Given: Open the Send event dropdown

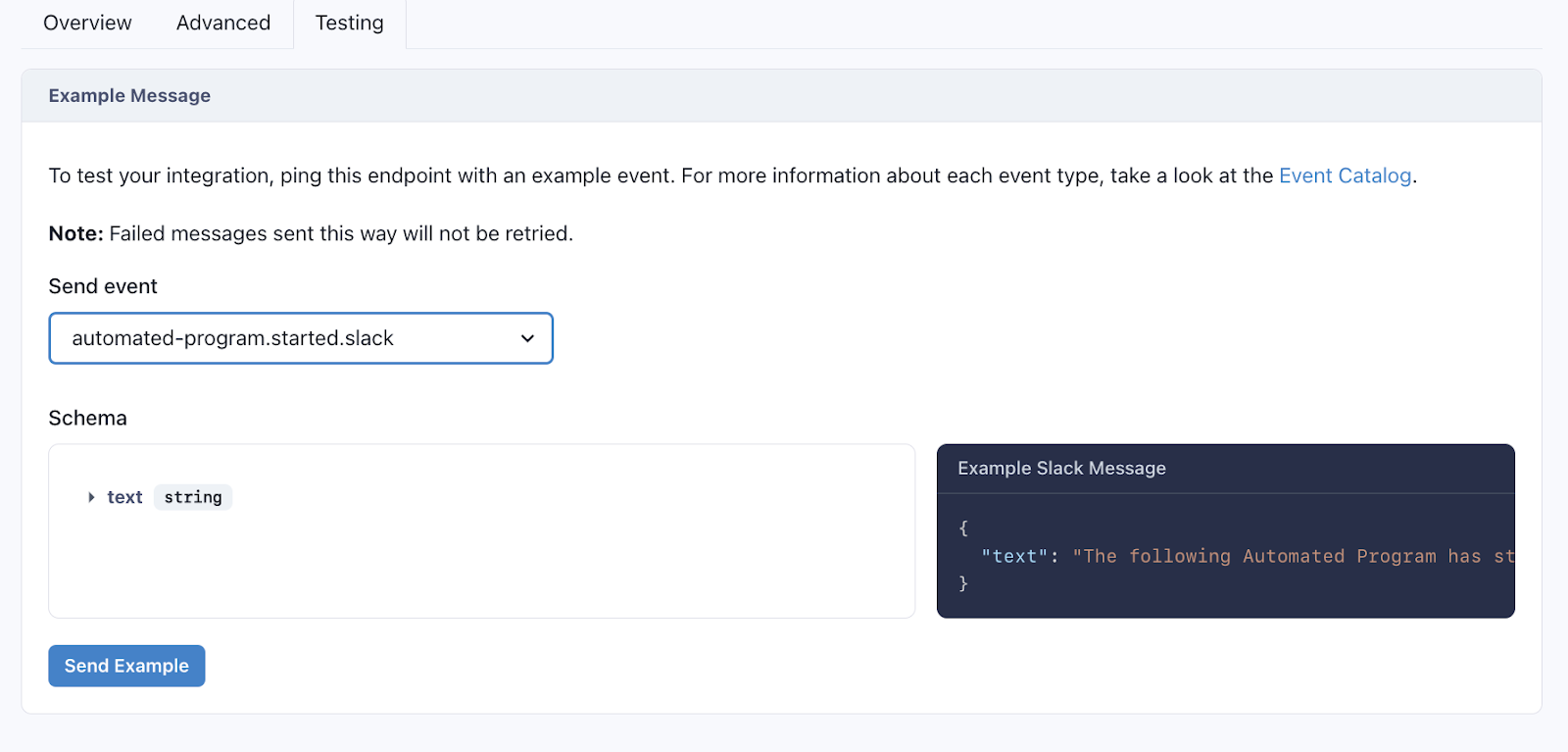Looking at the screenshot, I should point(300,338).
